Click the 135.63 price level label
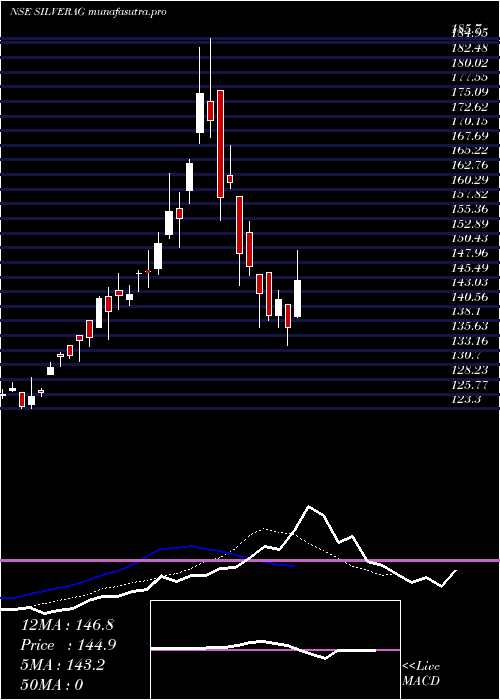The height and width of the screenshot is (700, 500). pyautogui.click(x=469, y=327)
